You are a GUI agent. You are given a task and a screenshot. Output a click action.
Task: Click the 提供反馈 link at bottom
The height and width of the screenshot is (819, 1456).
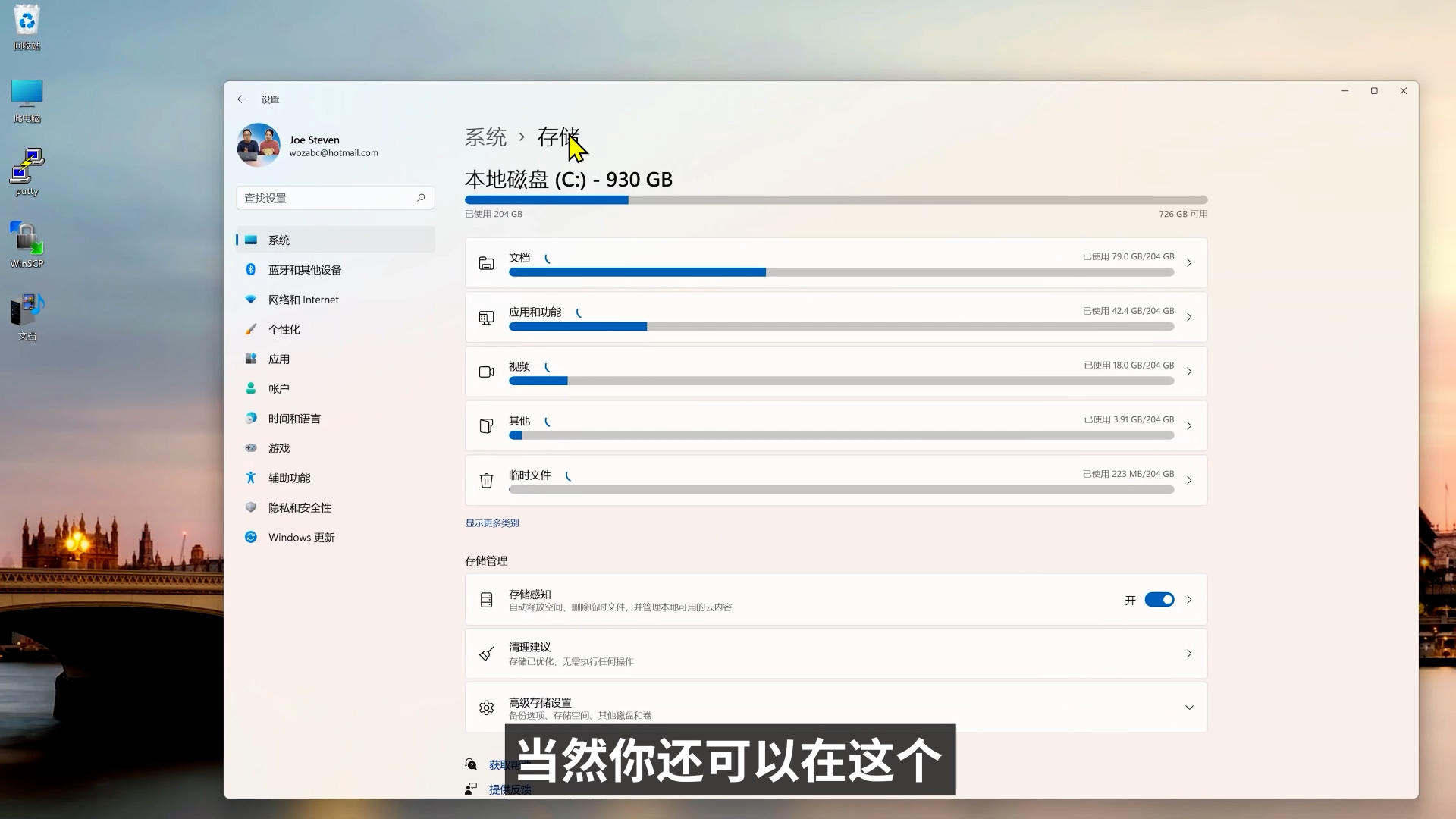511,789
